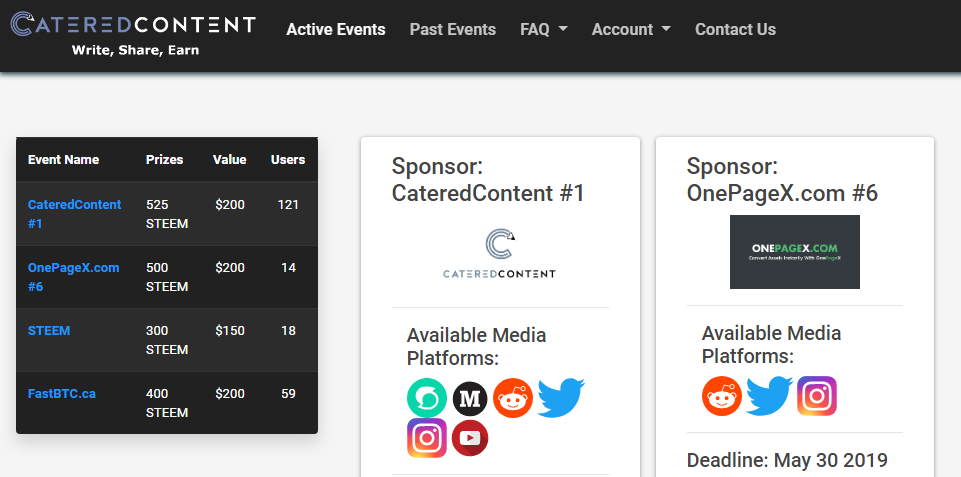This screenshot has width=961, height=477.
Task: Click the CateredContent logo in the navbar
Action: pyautogui.click(x=133, y=32)
